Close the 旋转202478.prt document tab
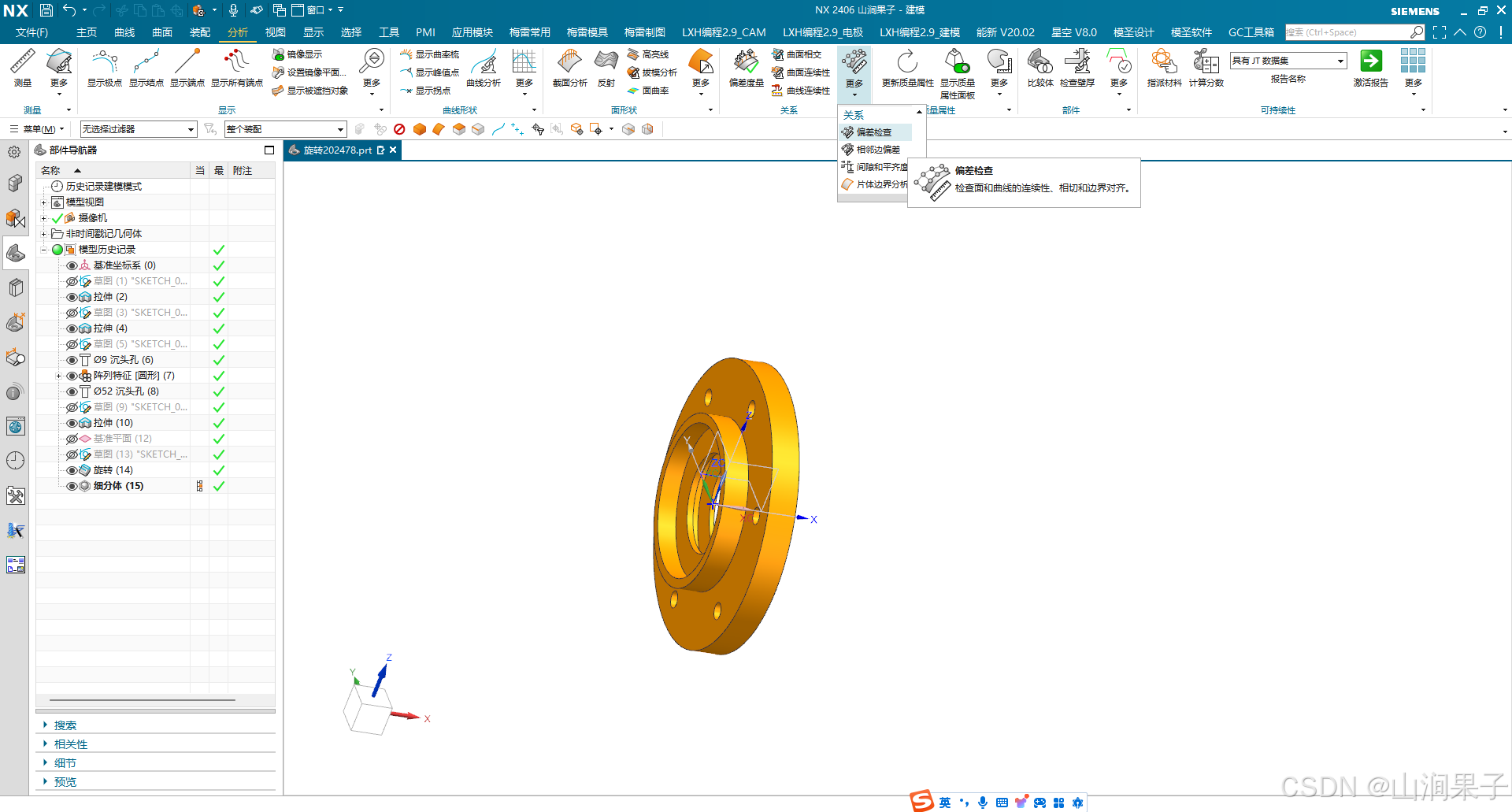This screenshot has height=812, width=1512. point(393,150)
